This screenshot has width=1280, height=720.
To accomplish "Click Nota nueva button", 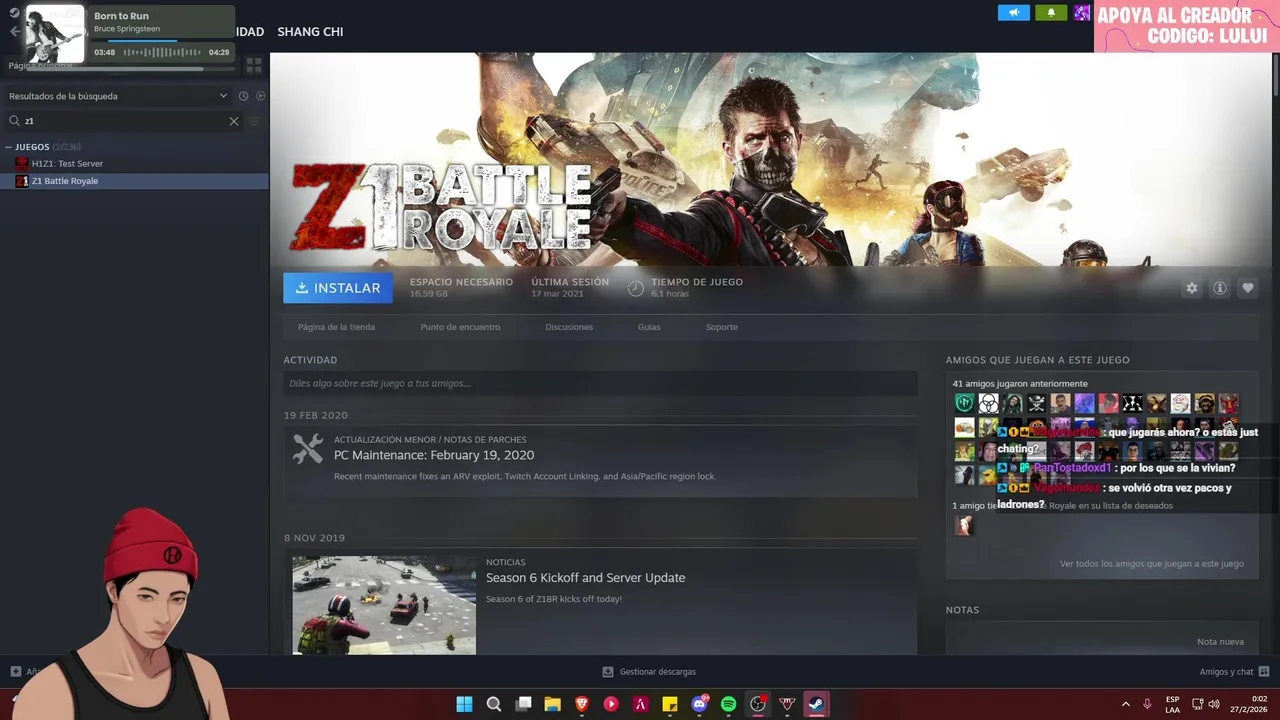I will 1220,642.
